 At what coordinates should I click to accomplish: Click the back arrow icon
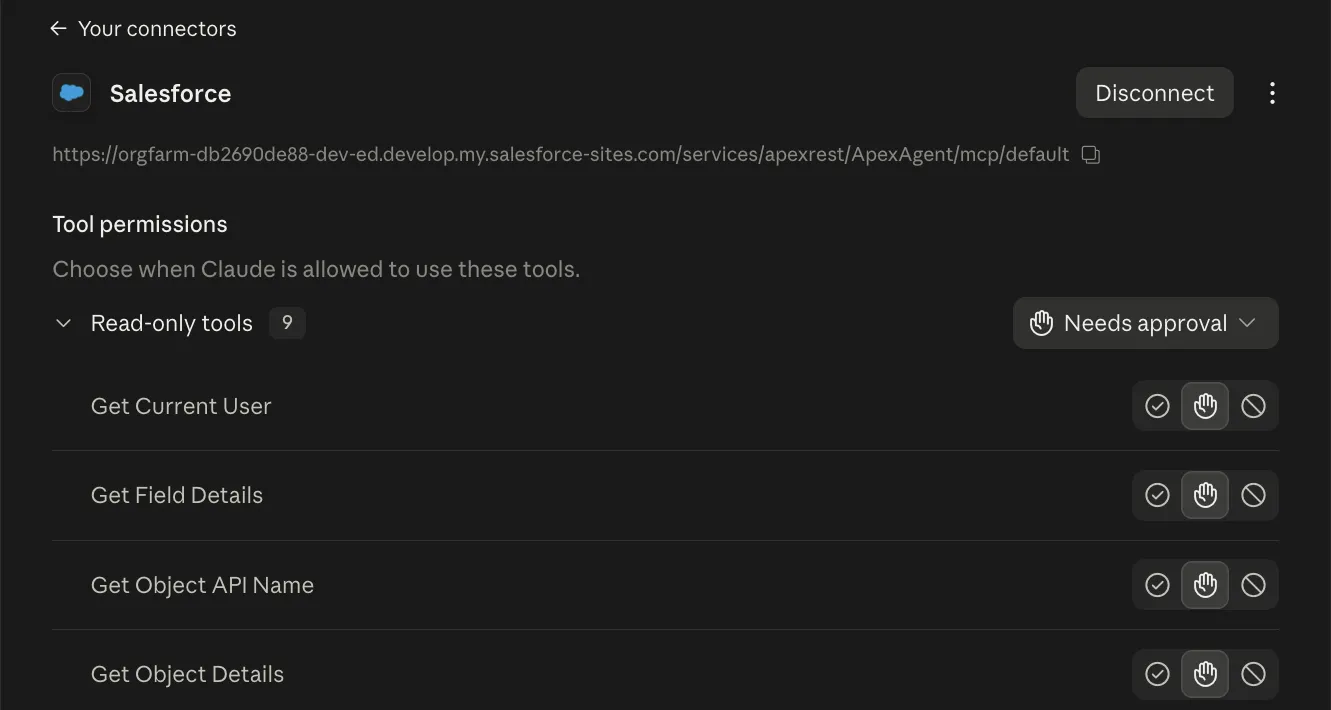click(x=58, y=29)
